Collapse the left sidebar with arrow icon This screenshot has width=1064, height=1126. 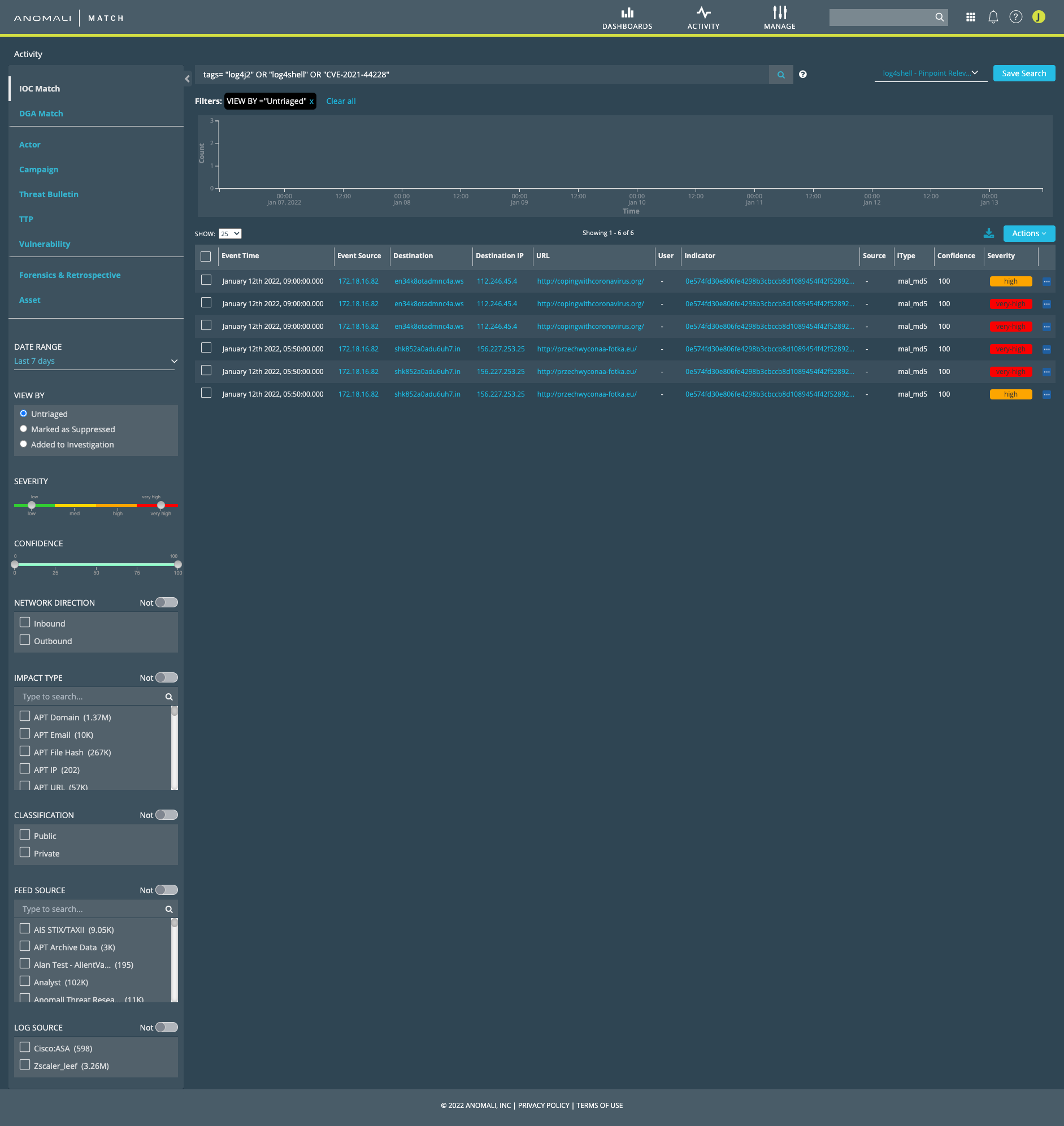[187, 79]
